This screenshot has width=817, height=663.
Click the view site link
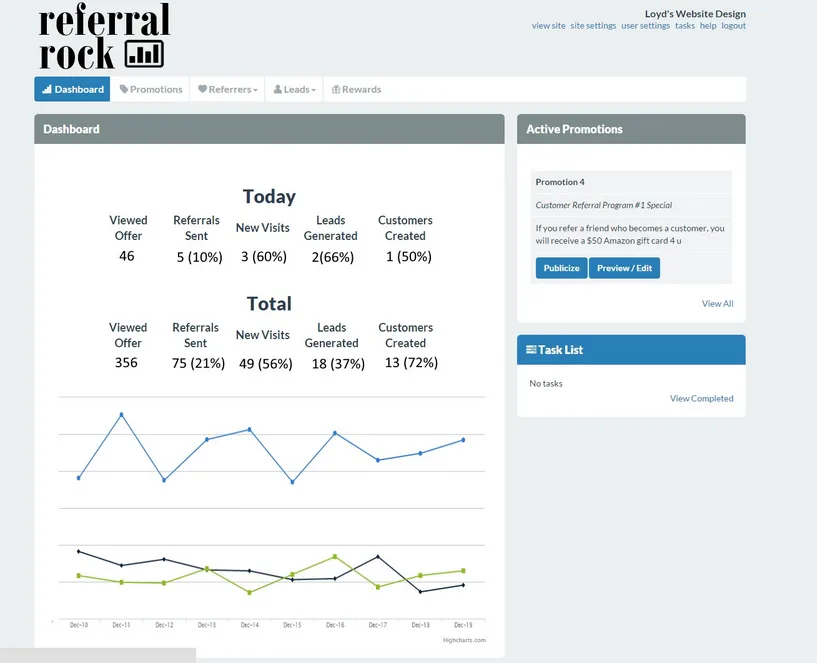pos(548,26)
